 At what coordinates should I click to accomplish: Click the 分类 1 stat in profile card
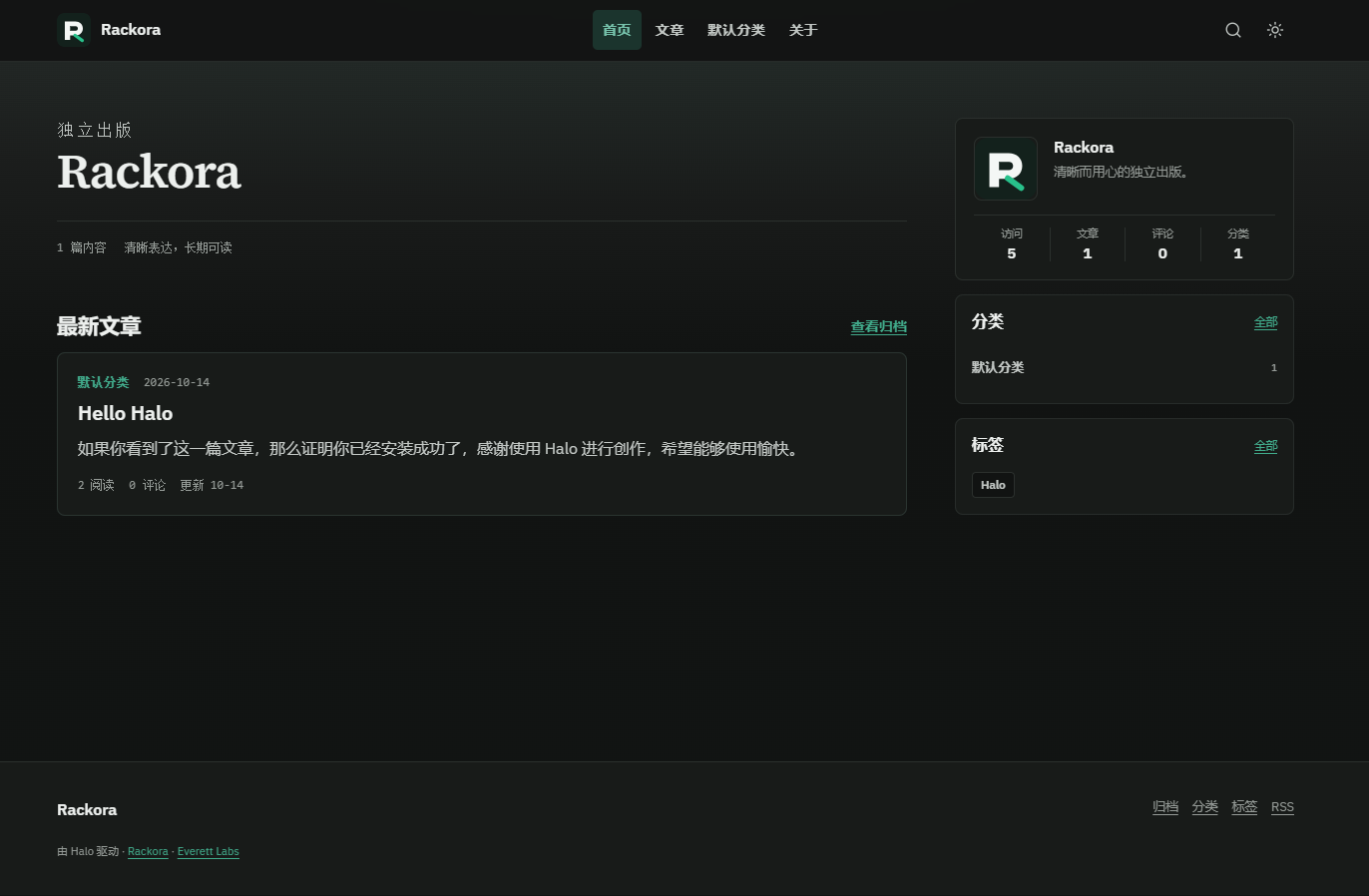pos(1238,243)
